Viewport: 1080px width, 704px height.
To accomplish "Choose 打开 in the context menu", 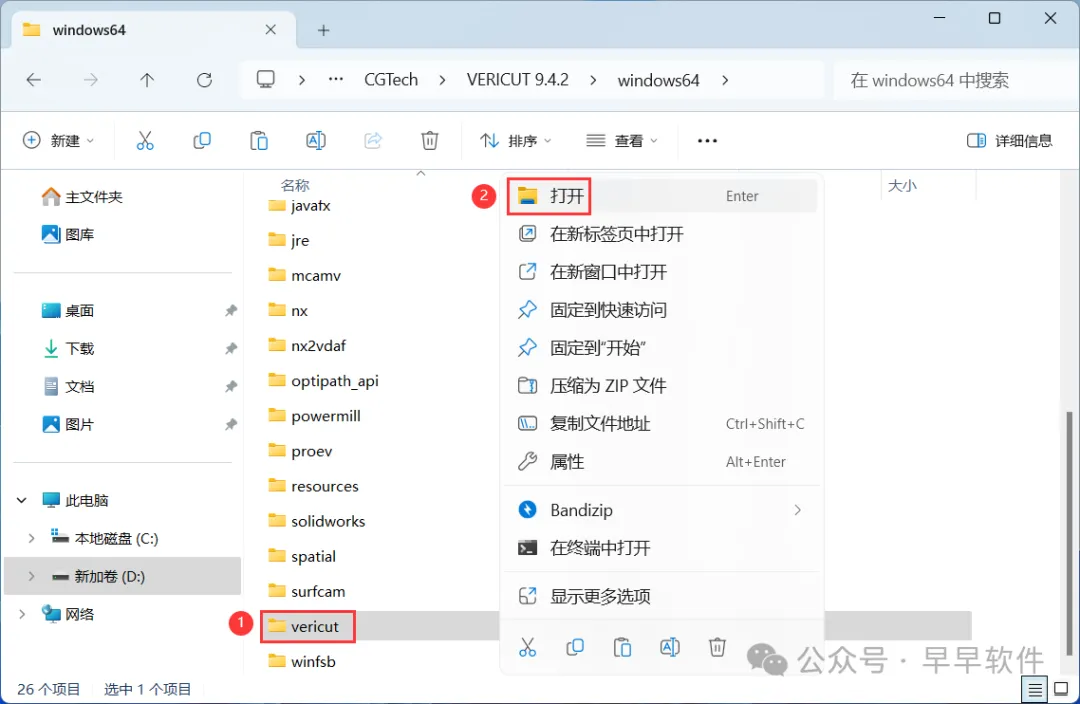I will (x=661, y=196).
